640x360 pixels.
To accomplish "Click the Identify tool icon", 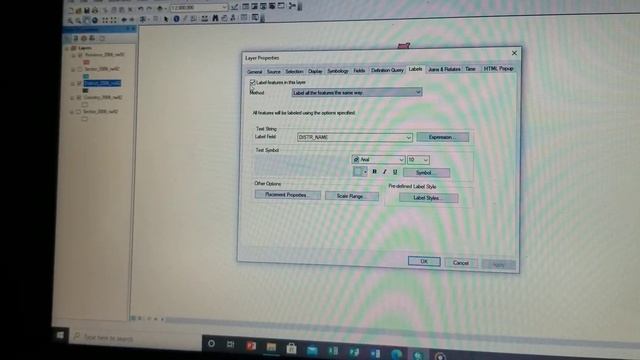I will click(x=176, y=19).
